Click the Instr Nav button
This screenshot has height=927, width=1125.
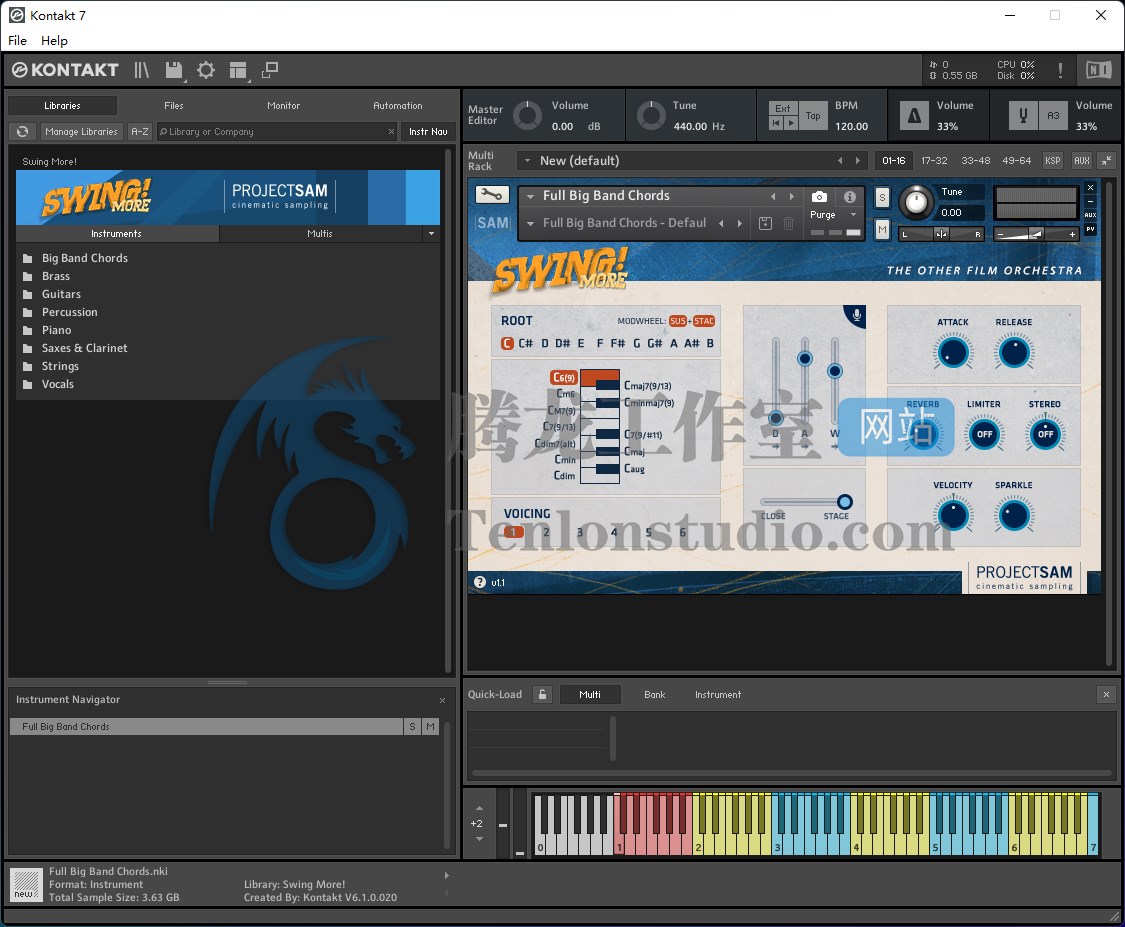pyautogui.click(x=428, y=131)
